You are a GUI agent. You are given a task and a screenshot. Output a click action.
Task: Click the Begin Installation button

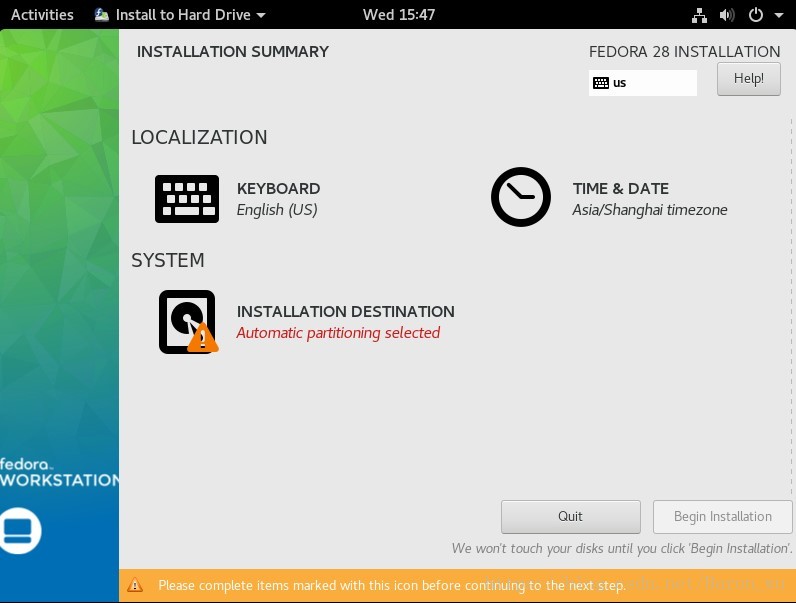point(722,517)
